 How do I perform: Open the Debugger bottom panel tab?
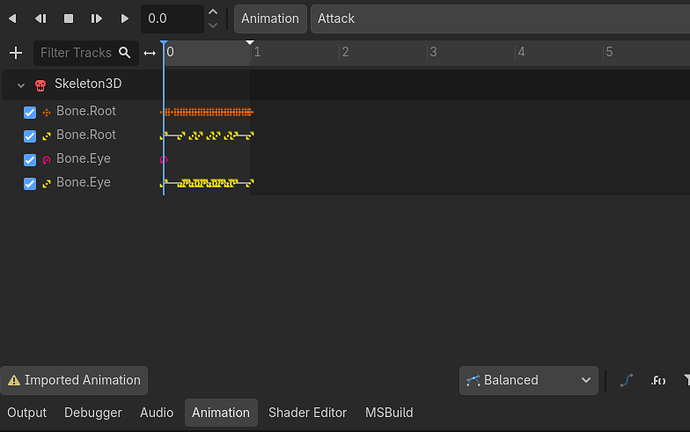click(x=93, y=413)
